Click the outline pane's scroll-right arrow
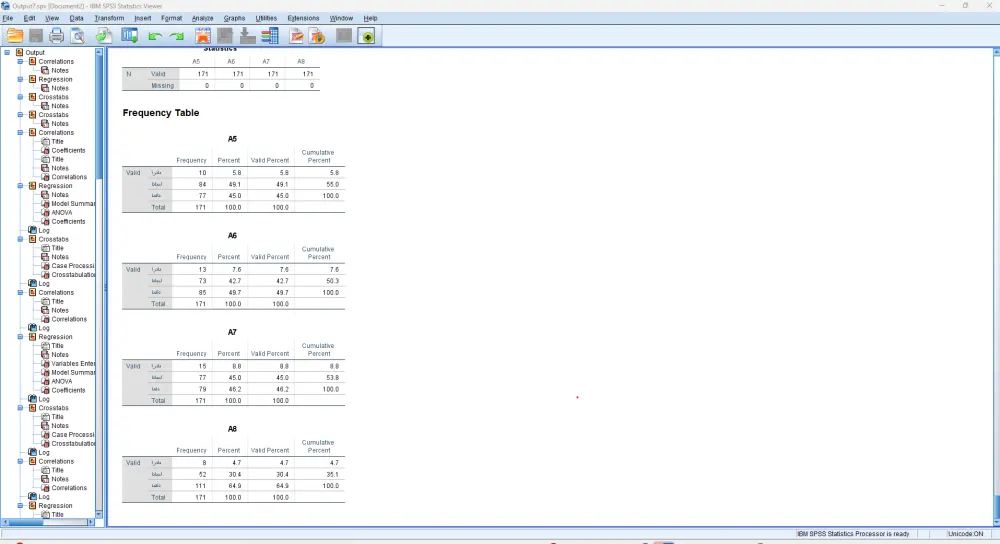The image size is (1000, 544). [x=90, y=522]
